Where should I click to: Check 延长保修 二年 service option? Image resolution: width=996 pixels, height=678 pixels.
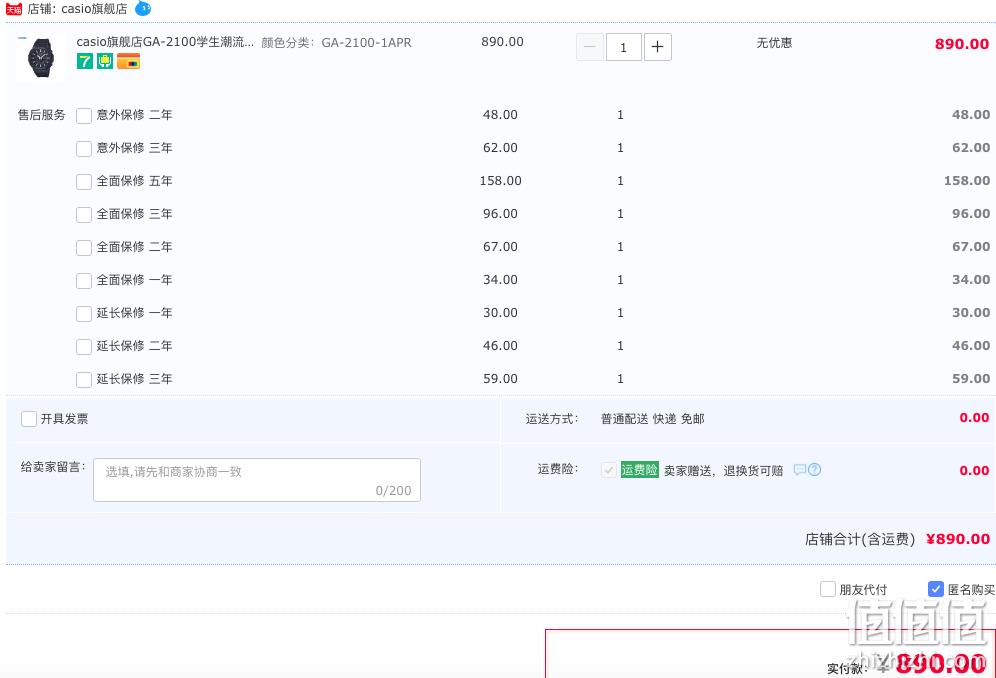coord(84,347)
